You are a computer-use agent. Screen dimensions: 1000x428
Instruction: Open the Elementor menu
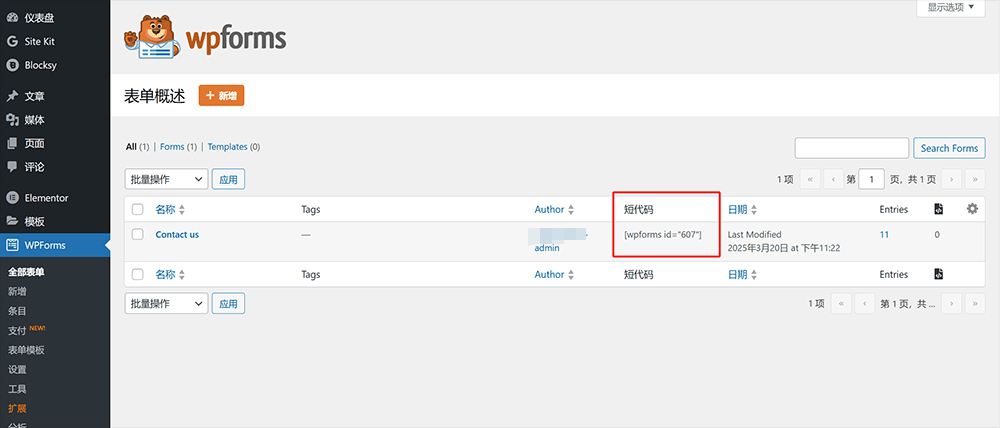pyautogui.click(x=55, y=198)
